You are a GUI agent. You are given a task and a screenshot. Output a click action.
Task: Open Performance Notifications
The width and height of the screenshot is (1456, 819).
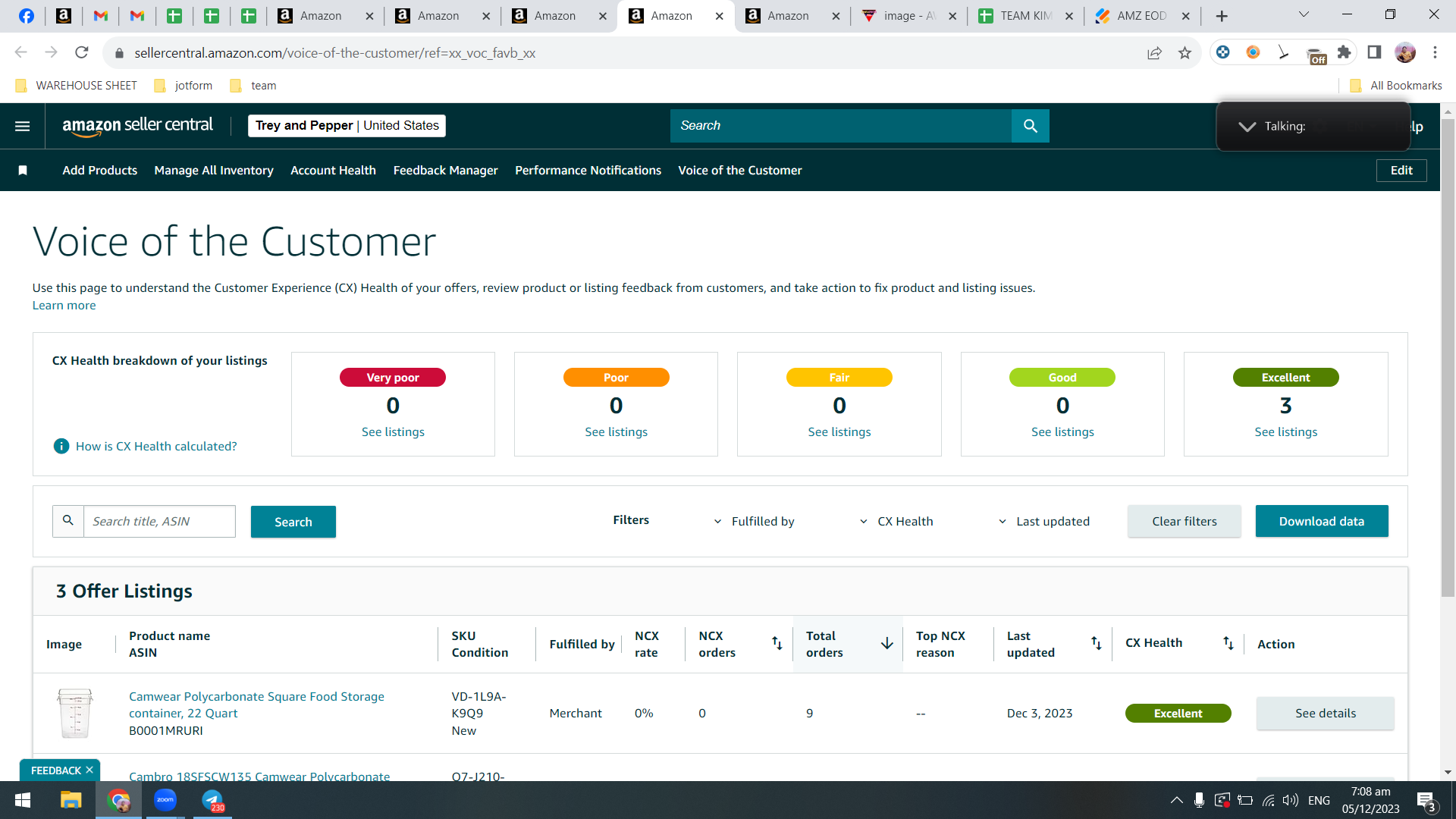click(x=588, y=171)
